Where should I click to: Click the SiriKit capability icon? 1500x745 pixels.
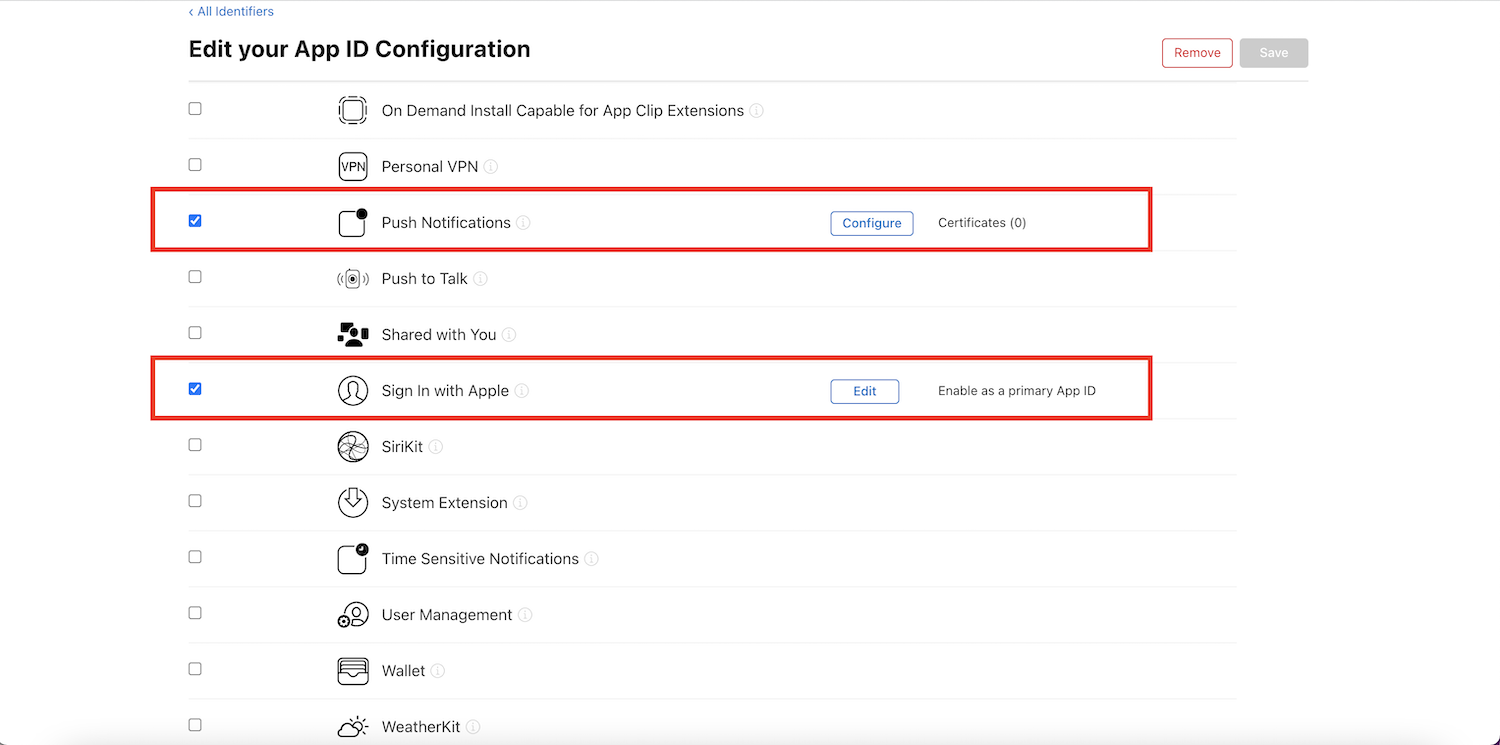pyautogui.click(x=353, y=447)
